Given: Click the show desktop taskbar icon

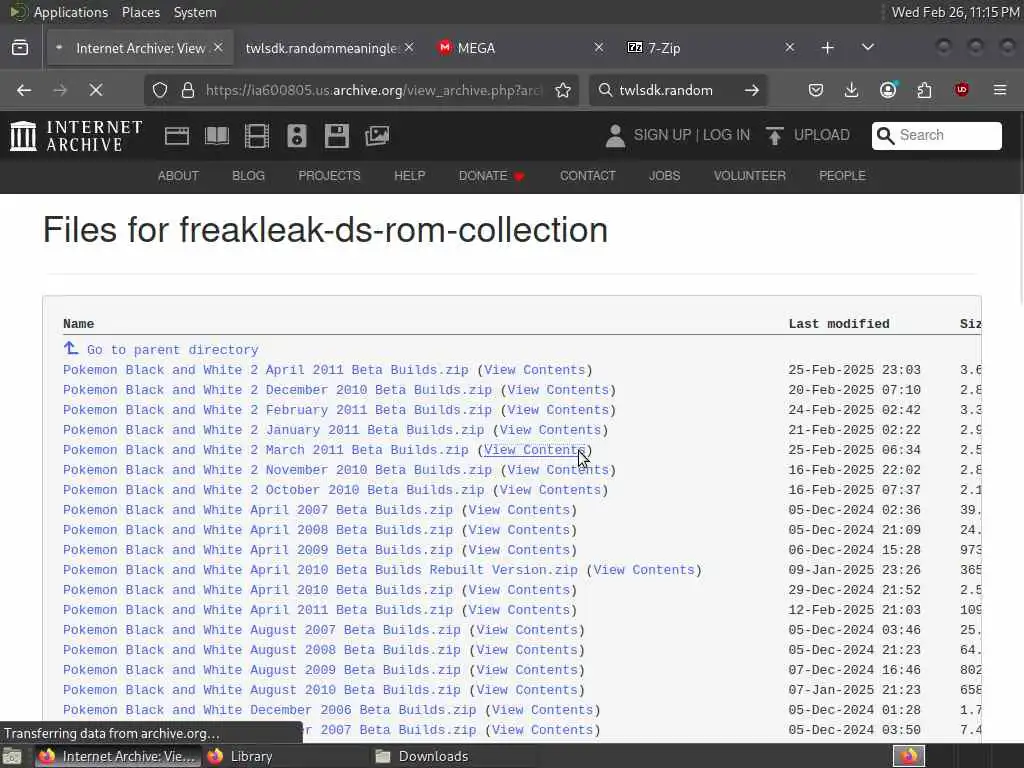Looking at the screenshot, I should pos(12,756).
